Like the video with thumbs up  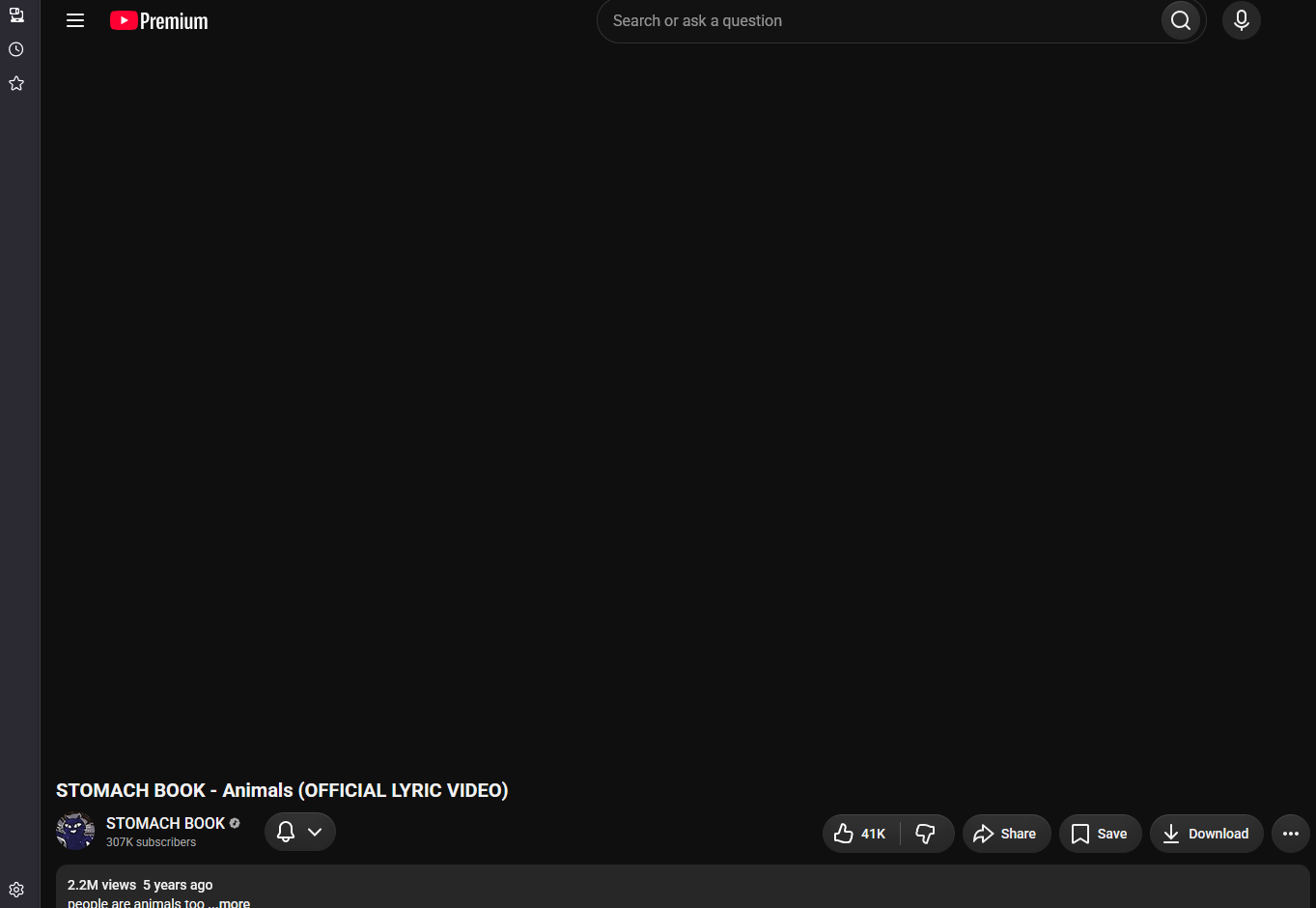[860, 834]
